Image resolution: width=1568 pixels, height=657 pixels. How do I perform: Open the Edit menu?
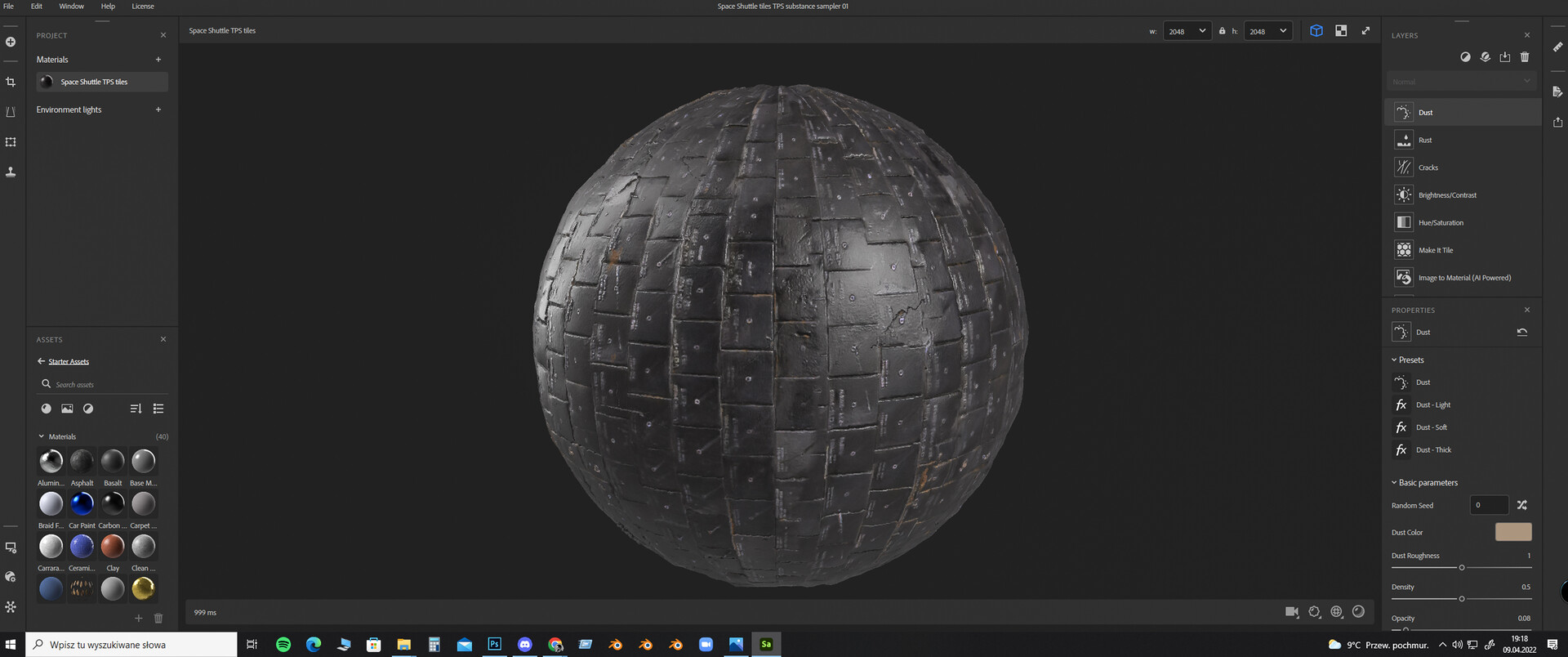coord(37,7)
